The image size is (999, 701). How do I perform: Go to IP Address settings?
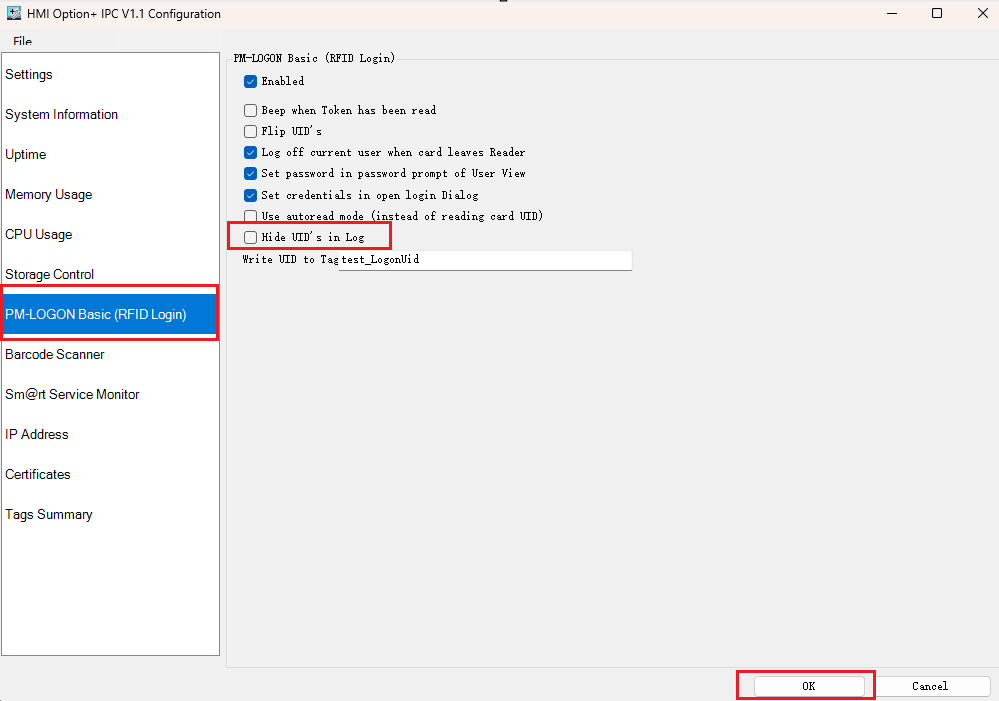tap(37, 435)
